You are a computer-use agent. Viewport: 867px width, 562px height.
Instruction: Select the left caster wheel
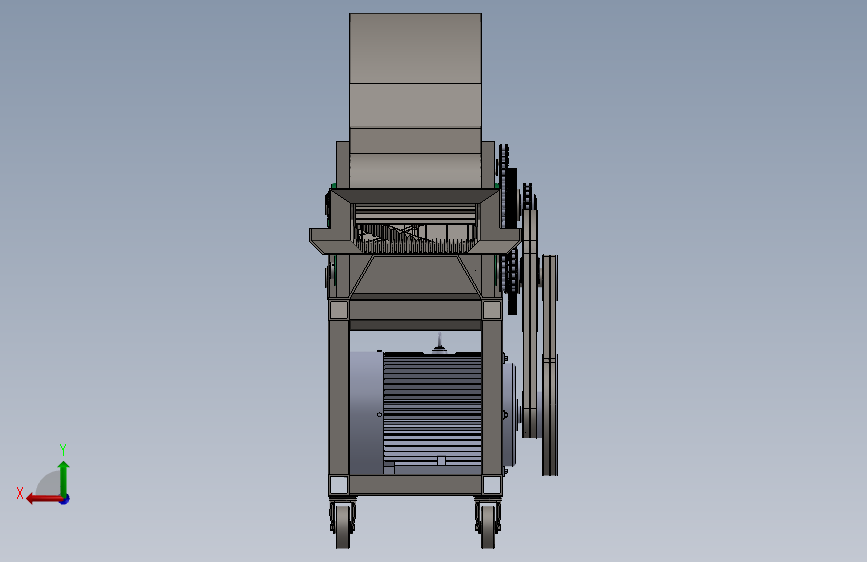click(343, 524)
